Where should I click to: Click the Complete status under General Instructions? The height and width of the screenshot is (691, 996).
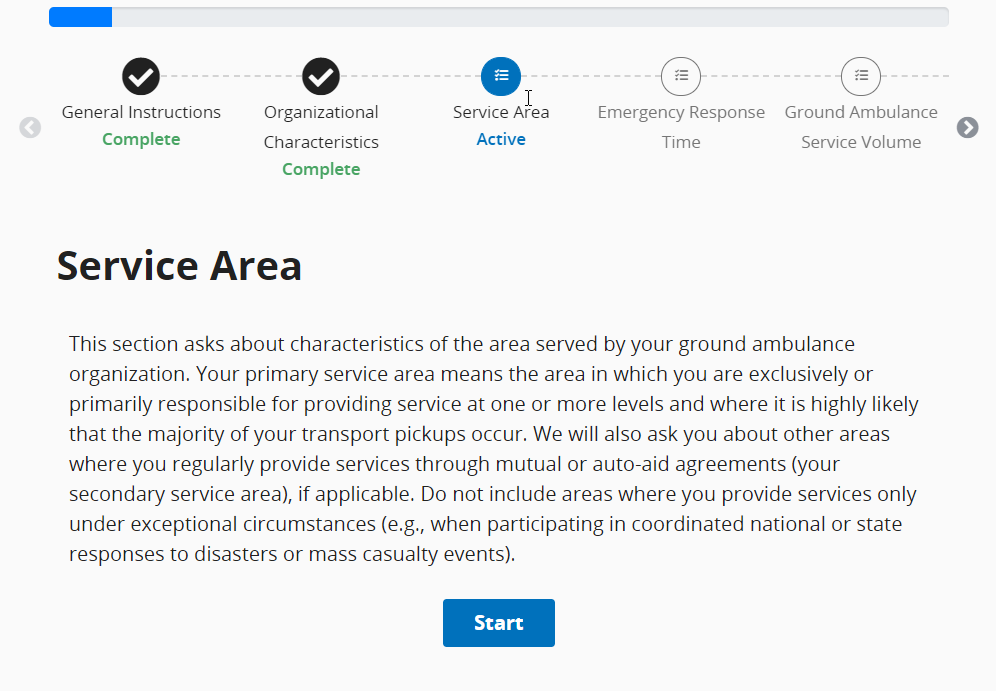tap(141, 139)
